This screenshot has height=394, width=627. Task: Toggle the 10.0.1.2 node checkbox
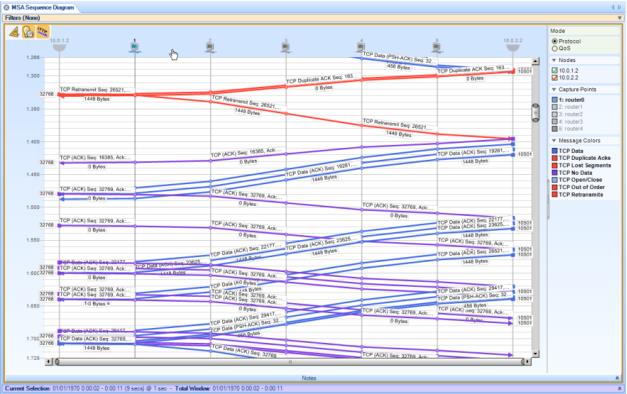(x=555, y=70)
